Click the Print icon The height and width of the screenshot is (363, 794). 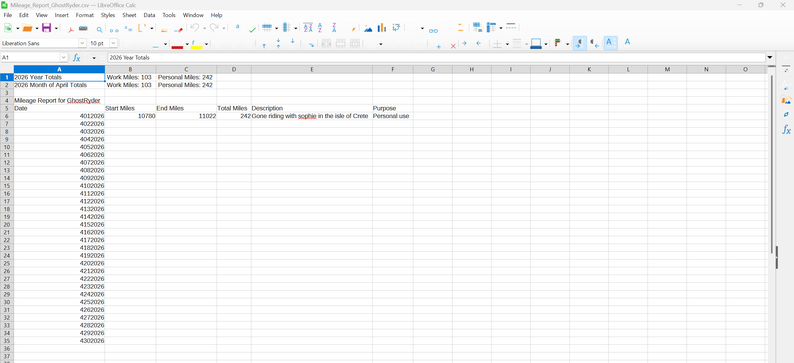coord(83,28)
